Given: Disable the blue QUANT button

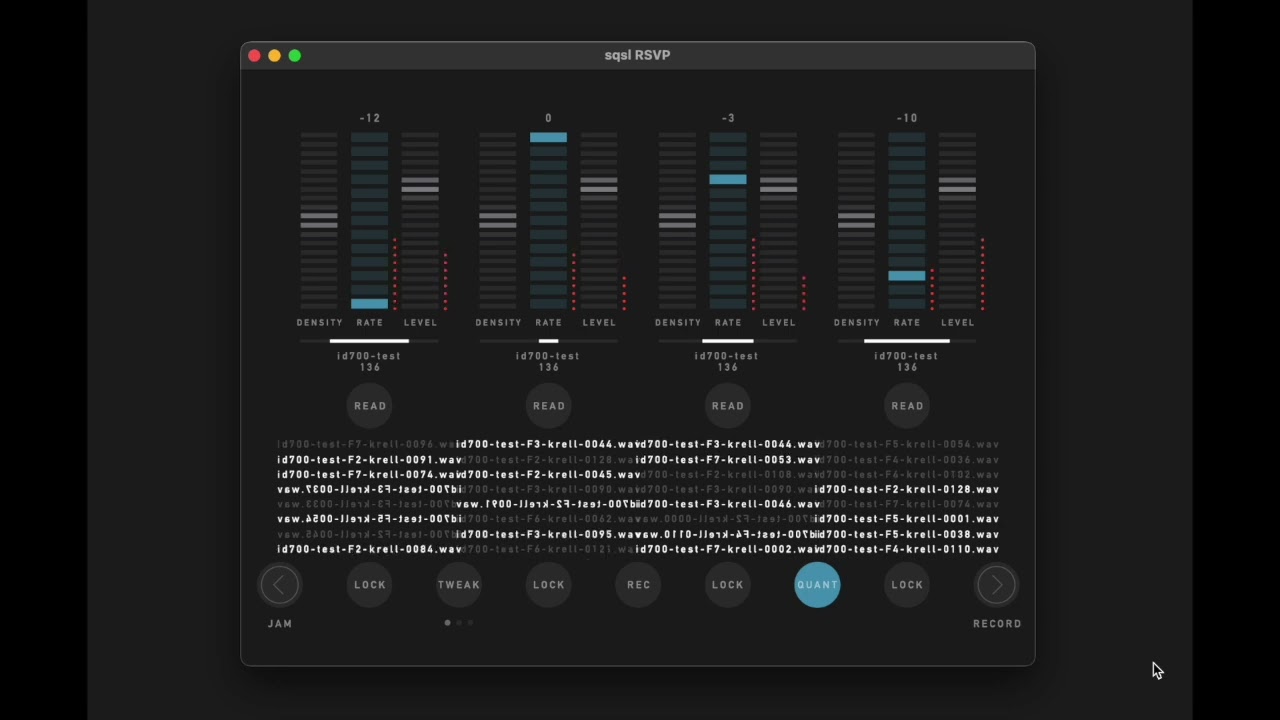Looking at the screenshot, I should (x=817, y=585).
